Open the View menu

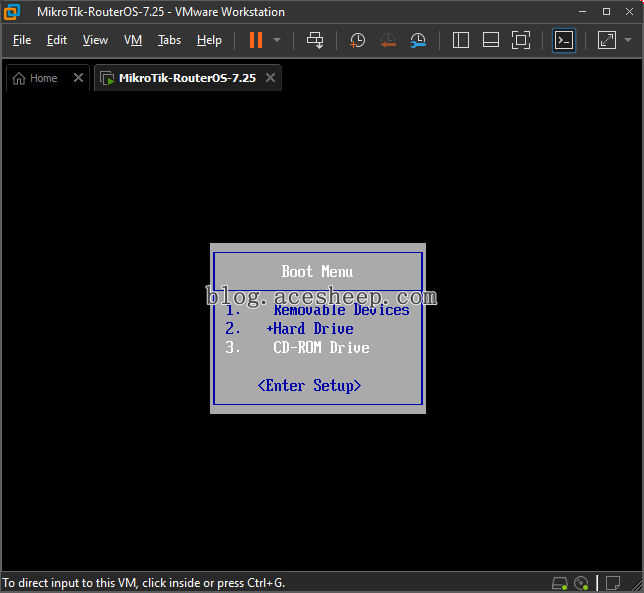pyautogui.click(x=95, y=40)
